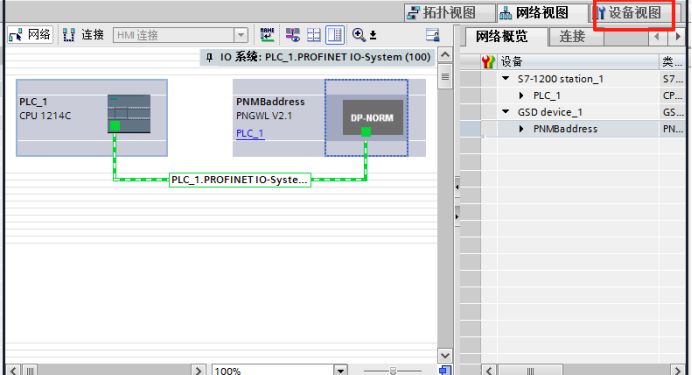Select the DP-NORM module image
This screenshot has width=692, height=375.
point(373,117)
